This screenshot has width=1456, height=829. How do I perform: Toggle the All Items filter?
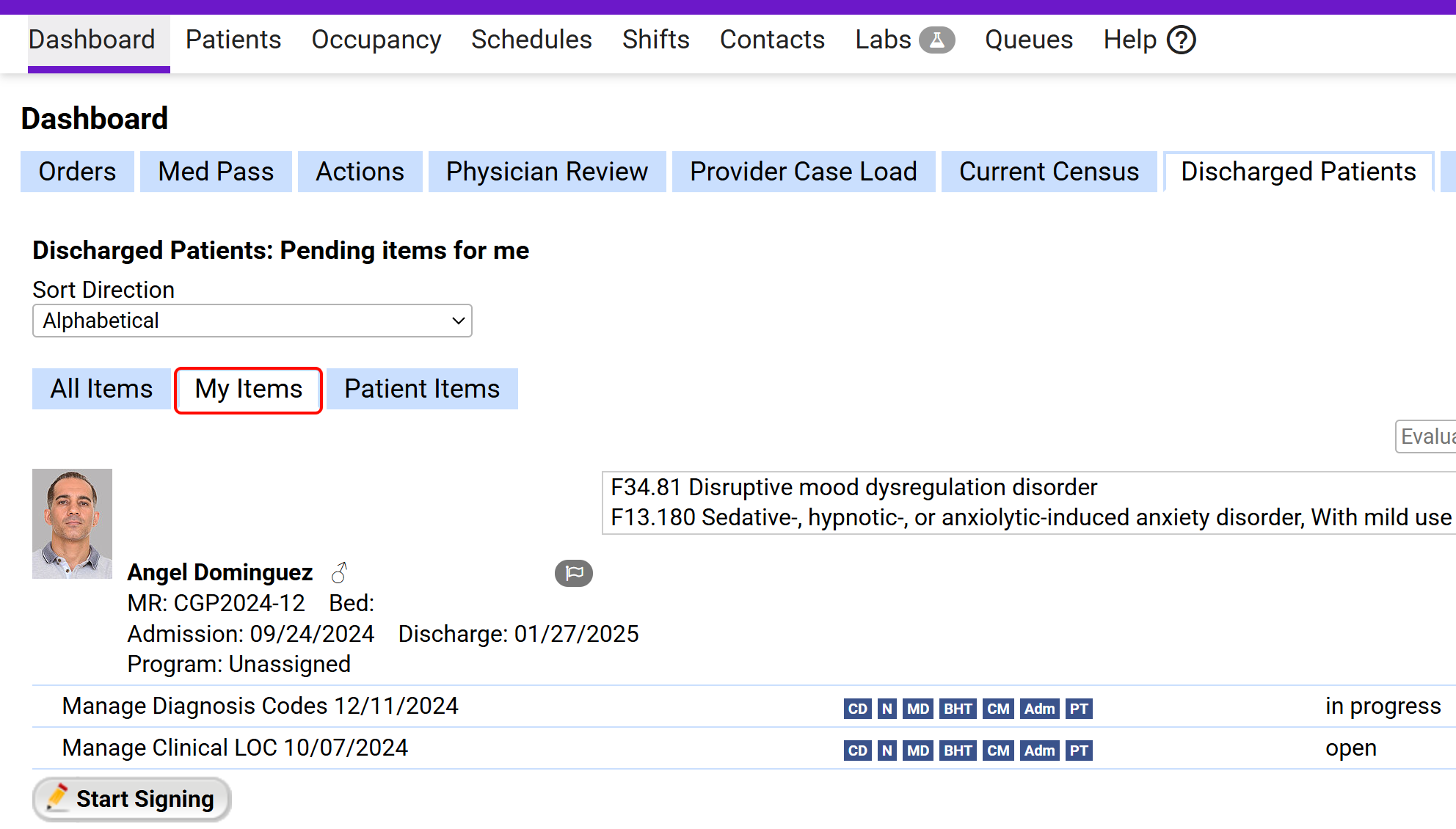101,389
